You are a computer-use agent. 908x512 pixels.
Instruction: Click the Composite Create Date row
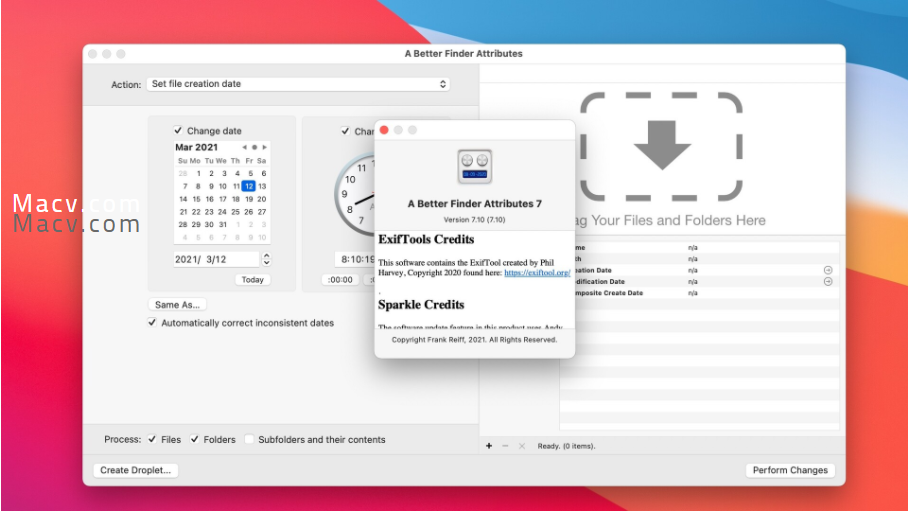(700, 293)
